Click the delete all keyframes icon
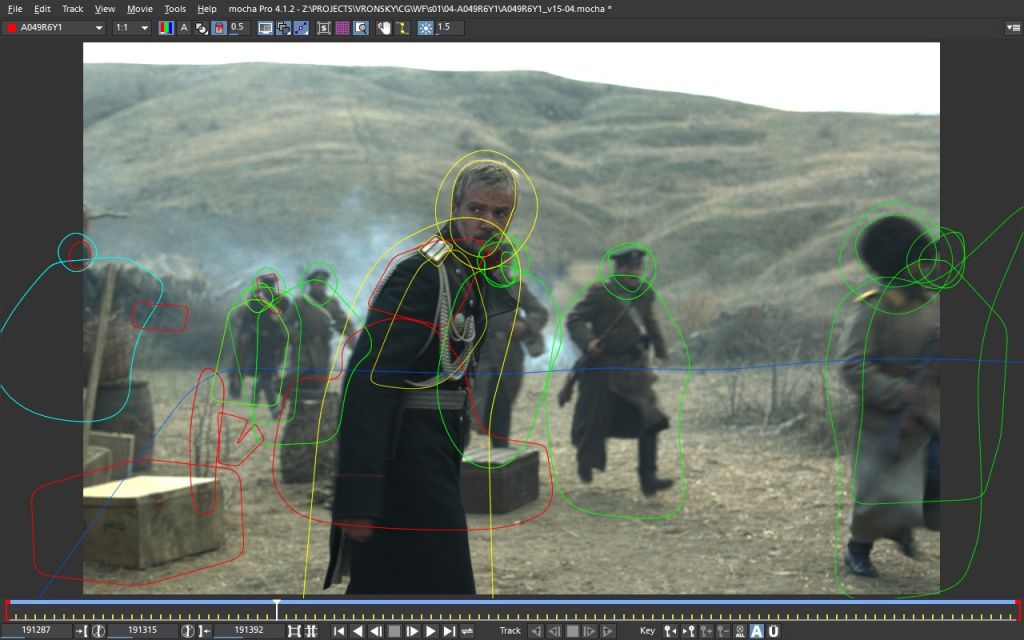Screen dimensions: 1024x640 point(740,631)
